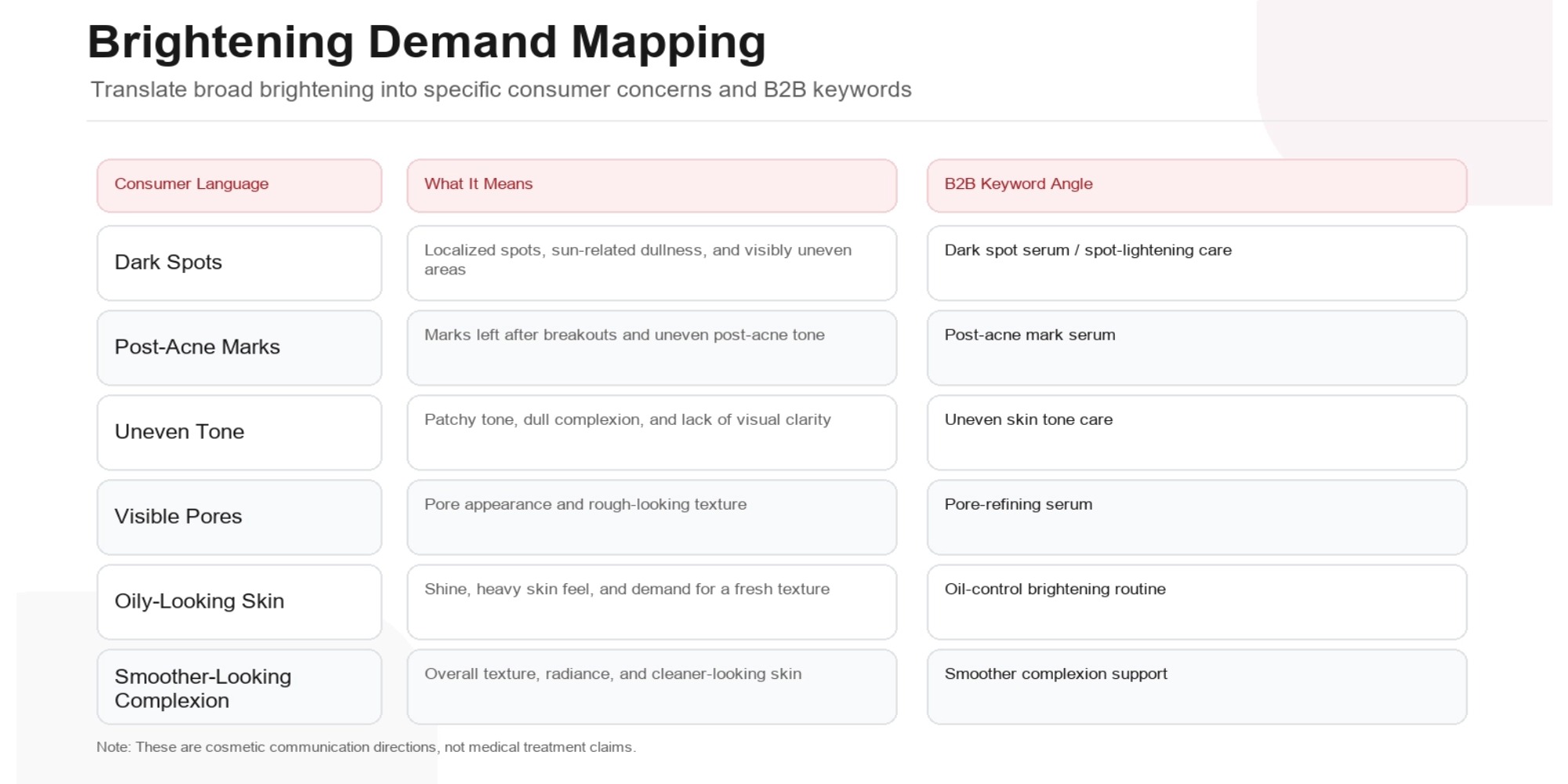The width and height of the screenshot is (1568, 784).
Task: Select the Uneven Tone card
Action: pos(239,433)
